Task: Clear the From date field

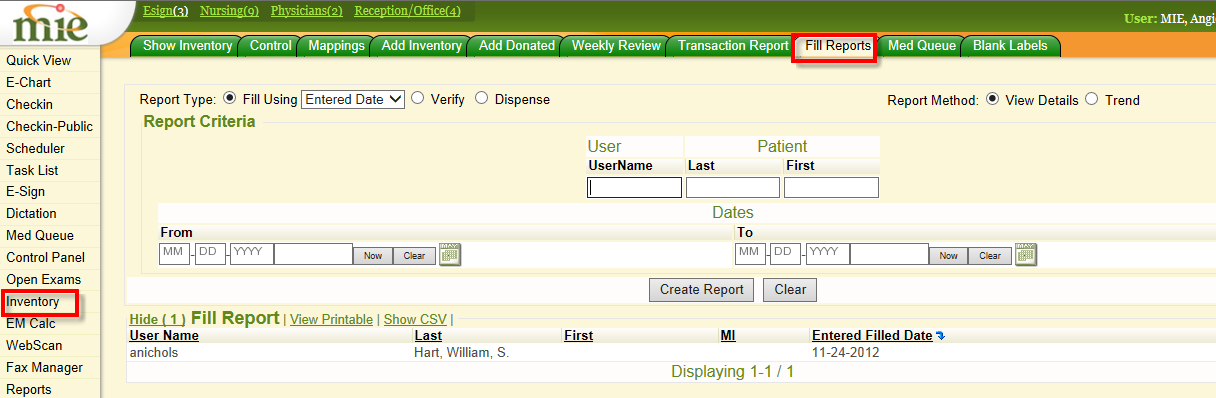Action: tap(414, 255)
